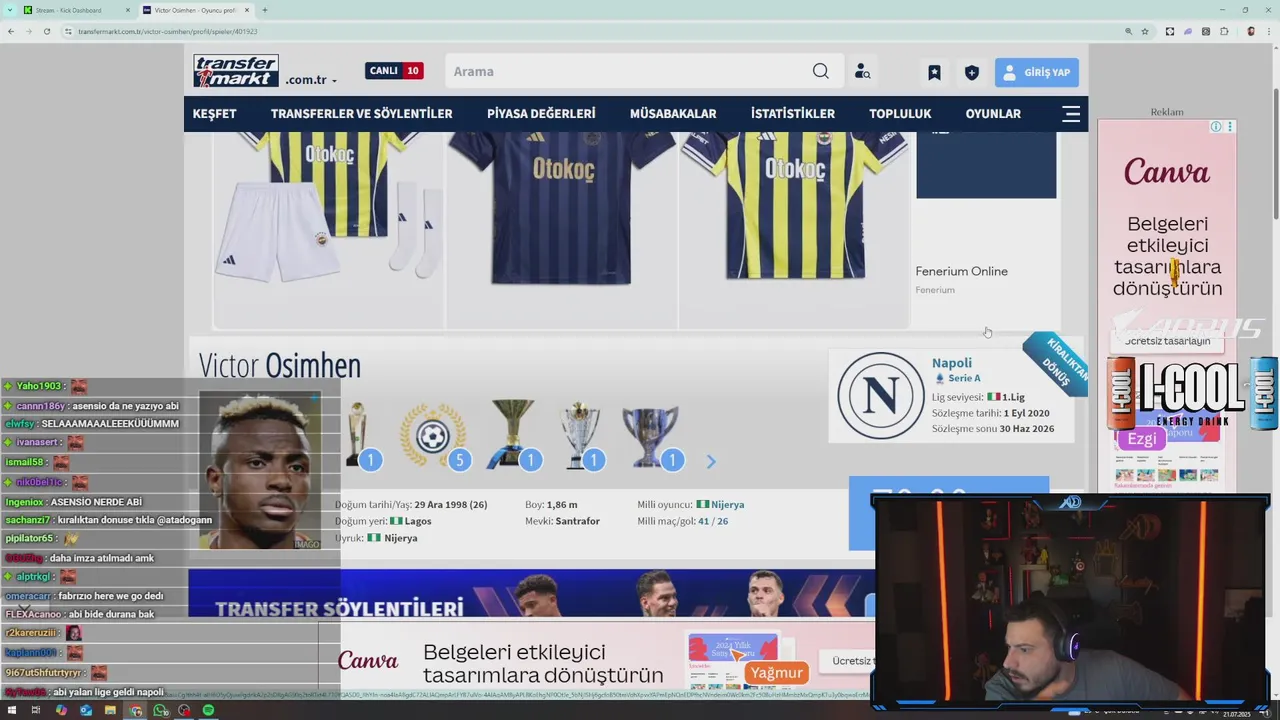Click the Canva ad info icon
Screen dimensions: 1280x720
coord(1216,127)
